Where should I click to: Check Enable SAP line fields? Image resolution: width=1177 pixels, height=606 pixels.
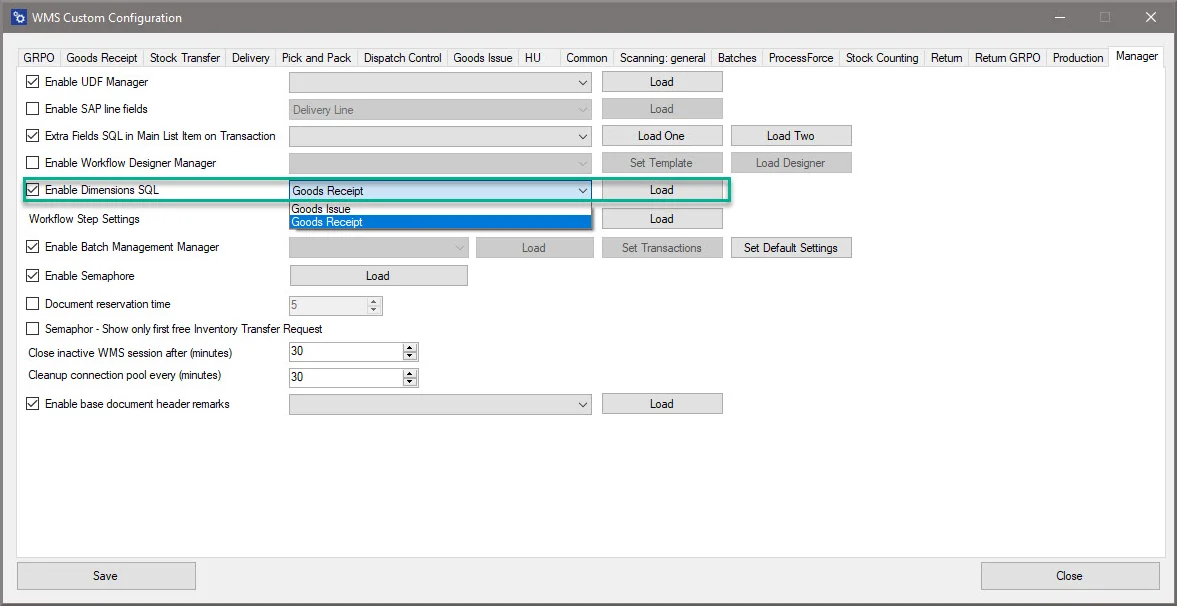click(32, 109)
